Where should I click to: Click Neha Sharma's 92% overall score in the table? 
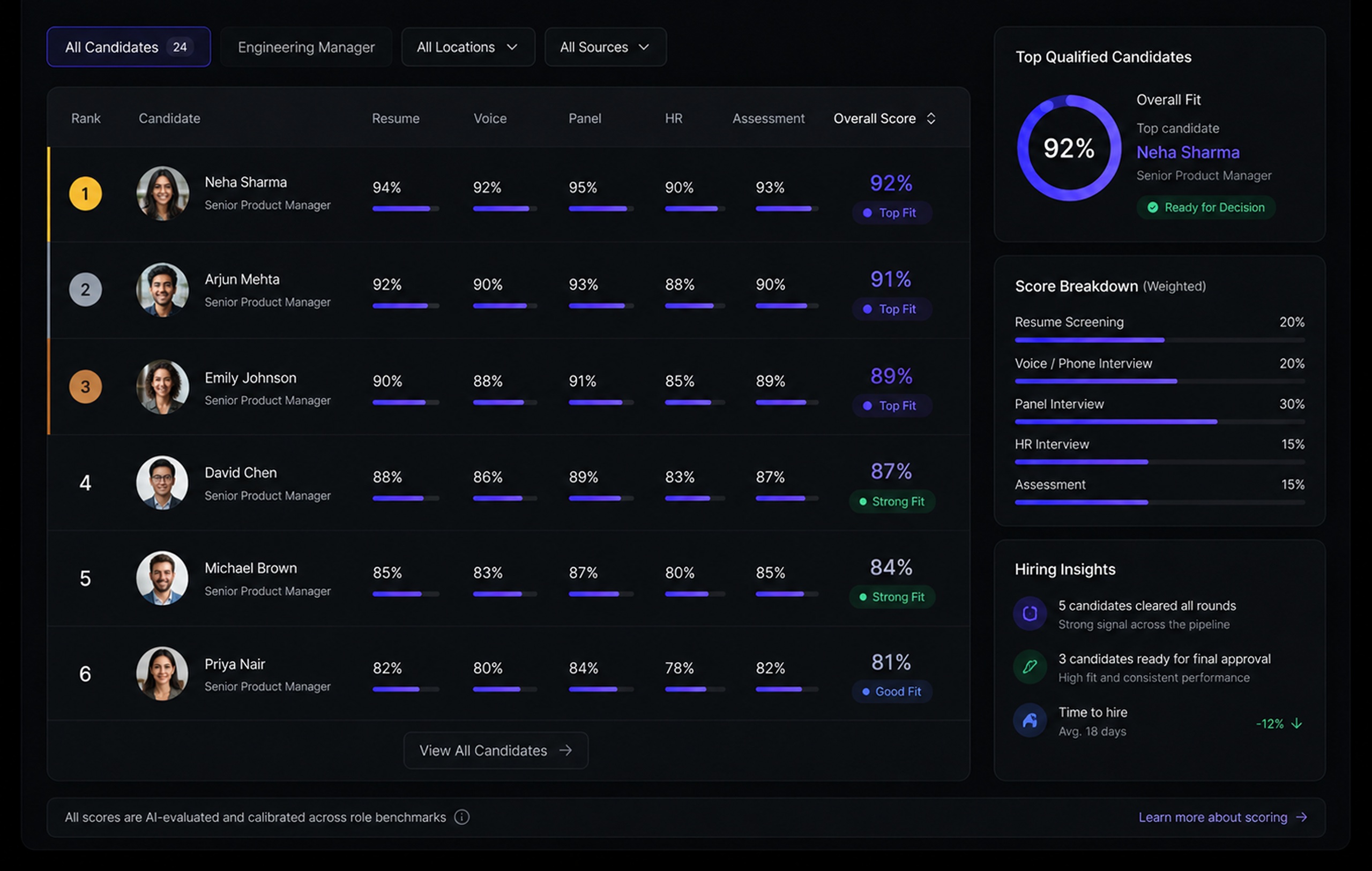(891, 183)
